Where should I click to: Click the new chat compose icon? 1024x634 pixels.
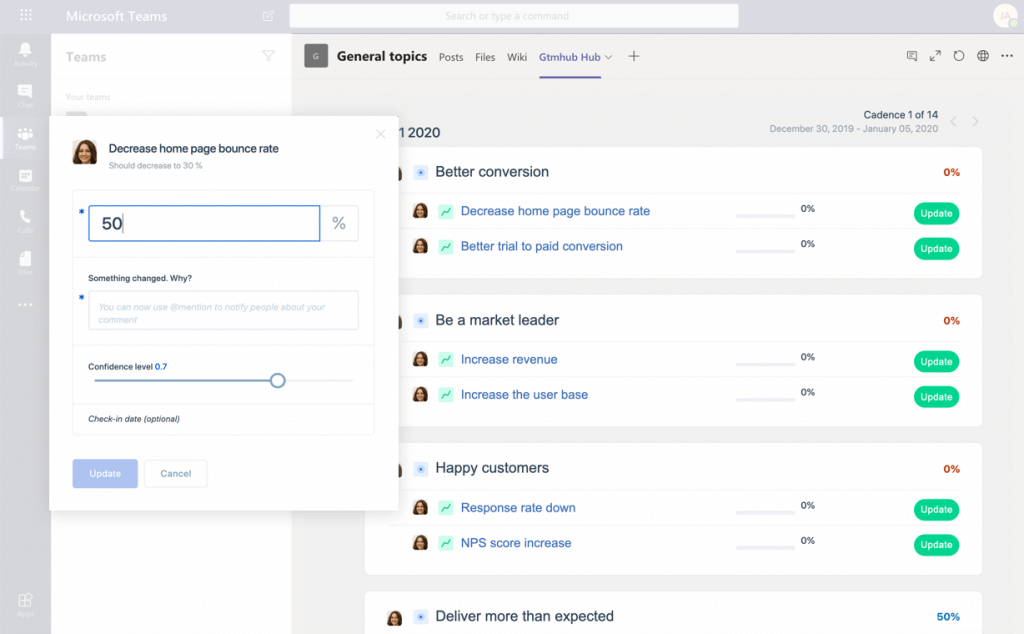tap(268, 16)
